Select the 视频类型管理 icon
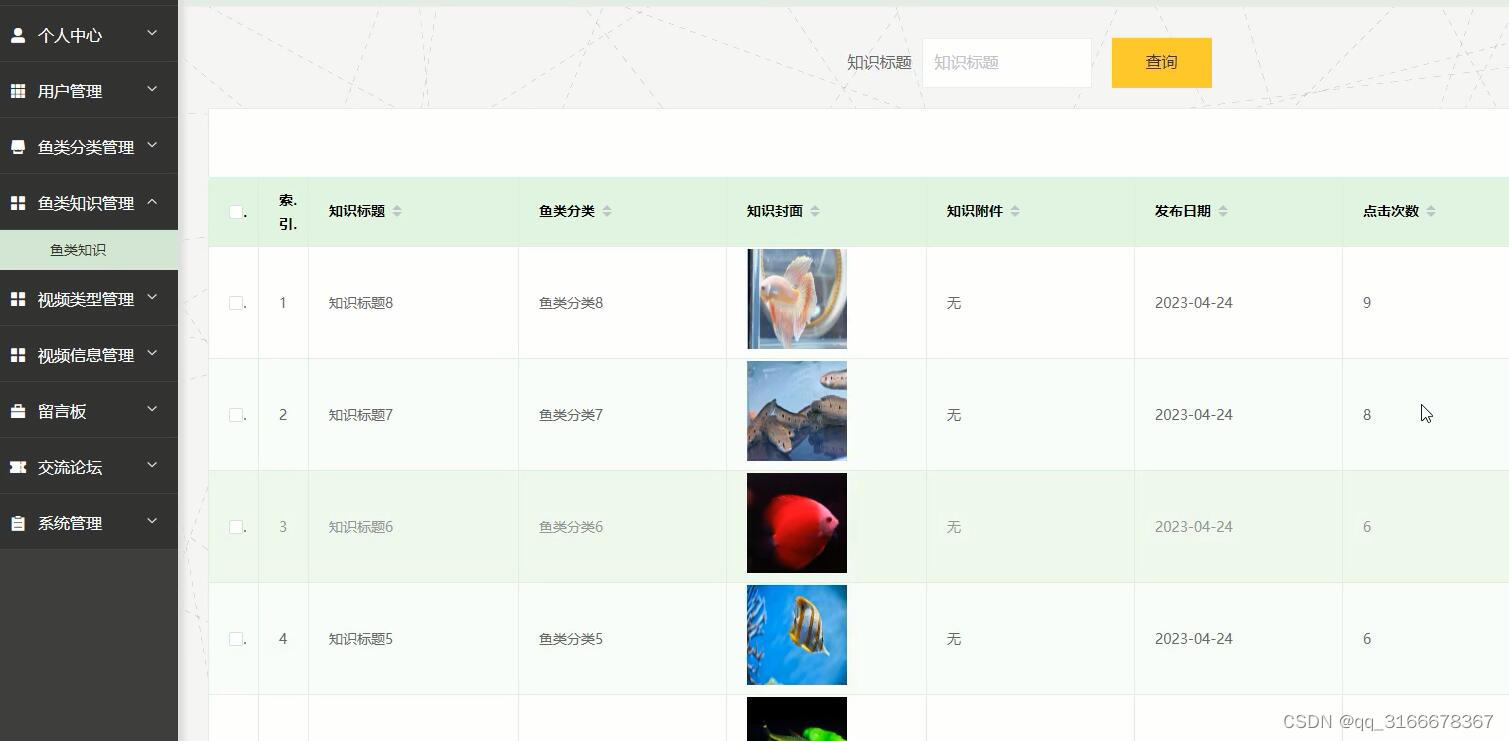Image resolution: width=1509 pixels, height=741 pixels. tap(16, 298)
